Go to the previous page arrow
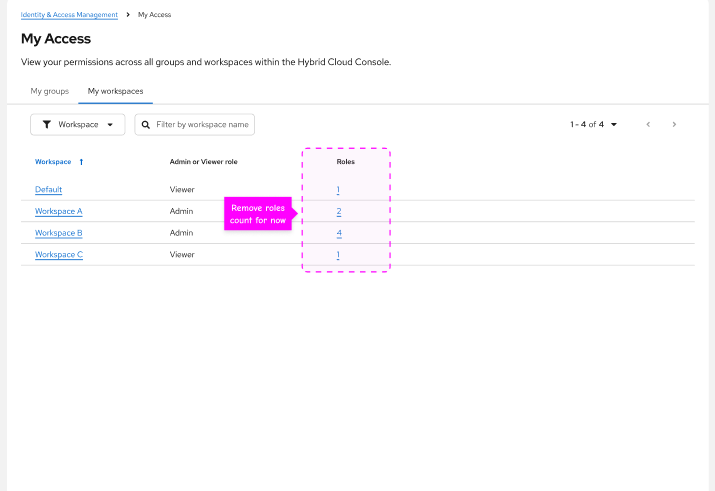This screenshot has height=491, width=715. tap(648, 124)
